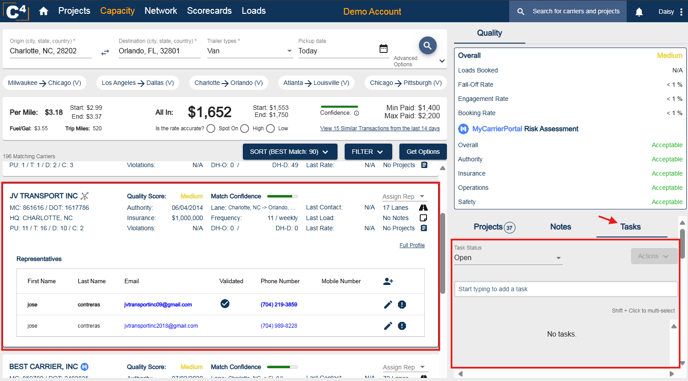Go to home via house icon
This screenshot has height=381, width=688.
pyautogui.click(x=43, y=11)
